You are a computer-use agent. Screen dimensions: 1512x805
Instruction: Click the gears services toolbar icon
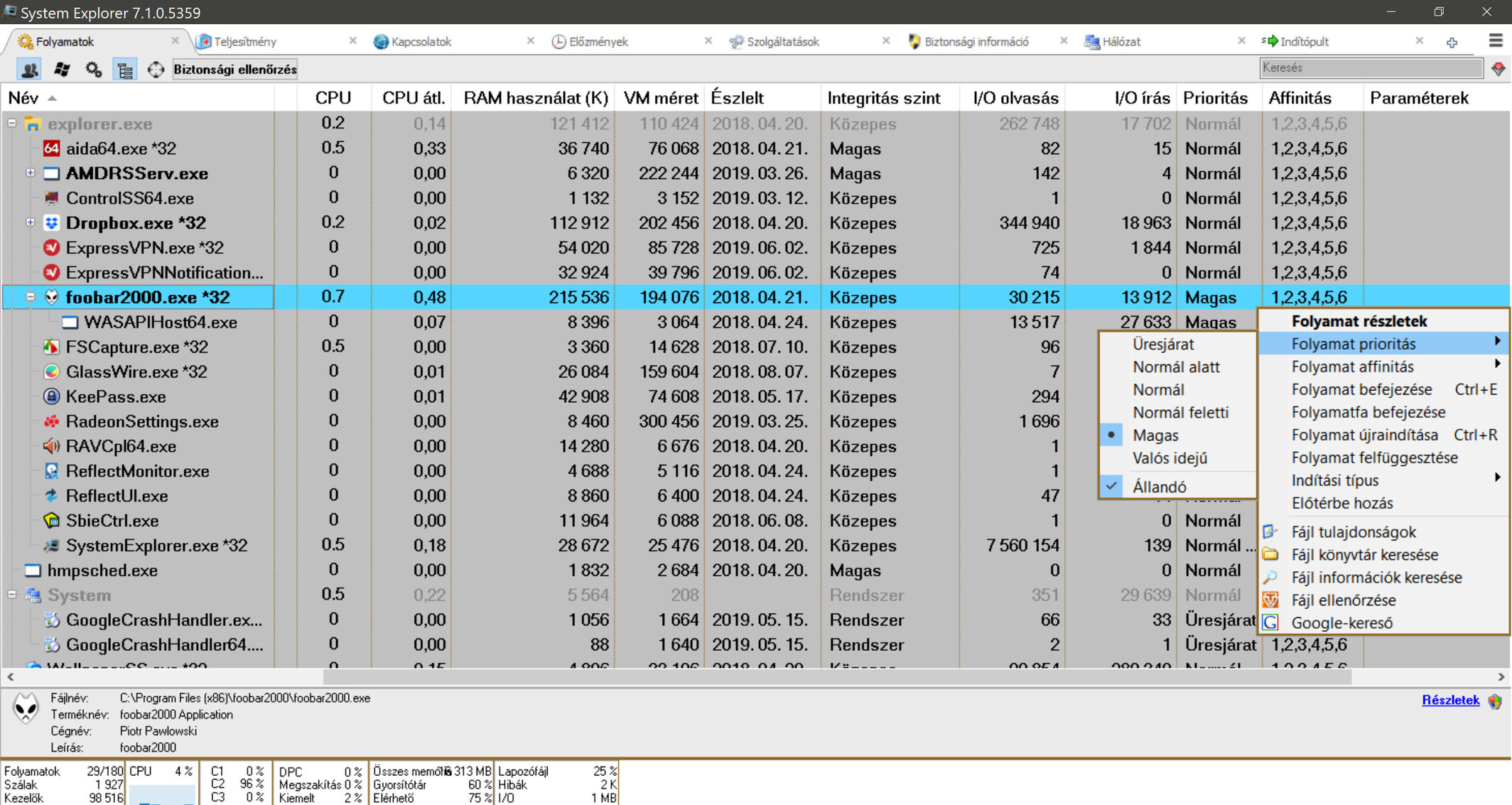click(x=94, y=69)
